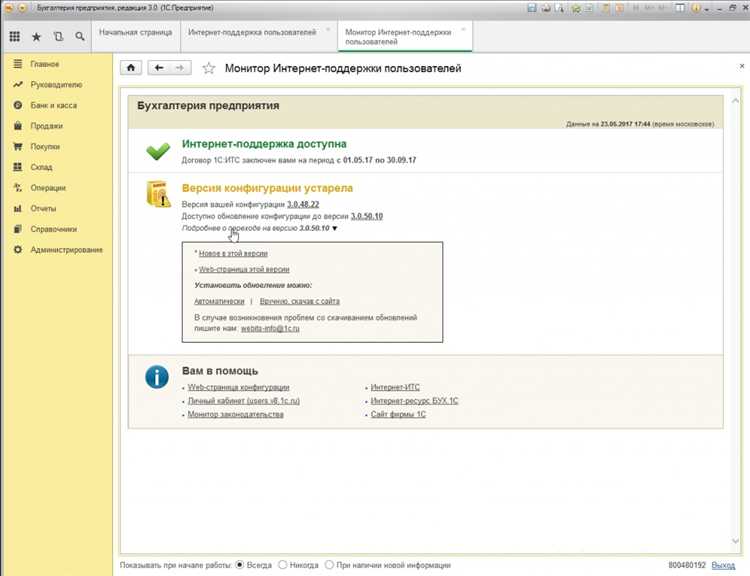Choose При наличии новой информации option

tap(329, 565)
